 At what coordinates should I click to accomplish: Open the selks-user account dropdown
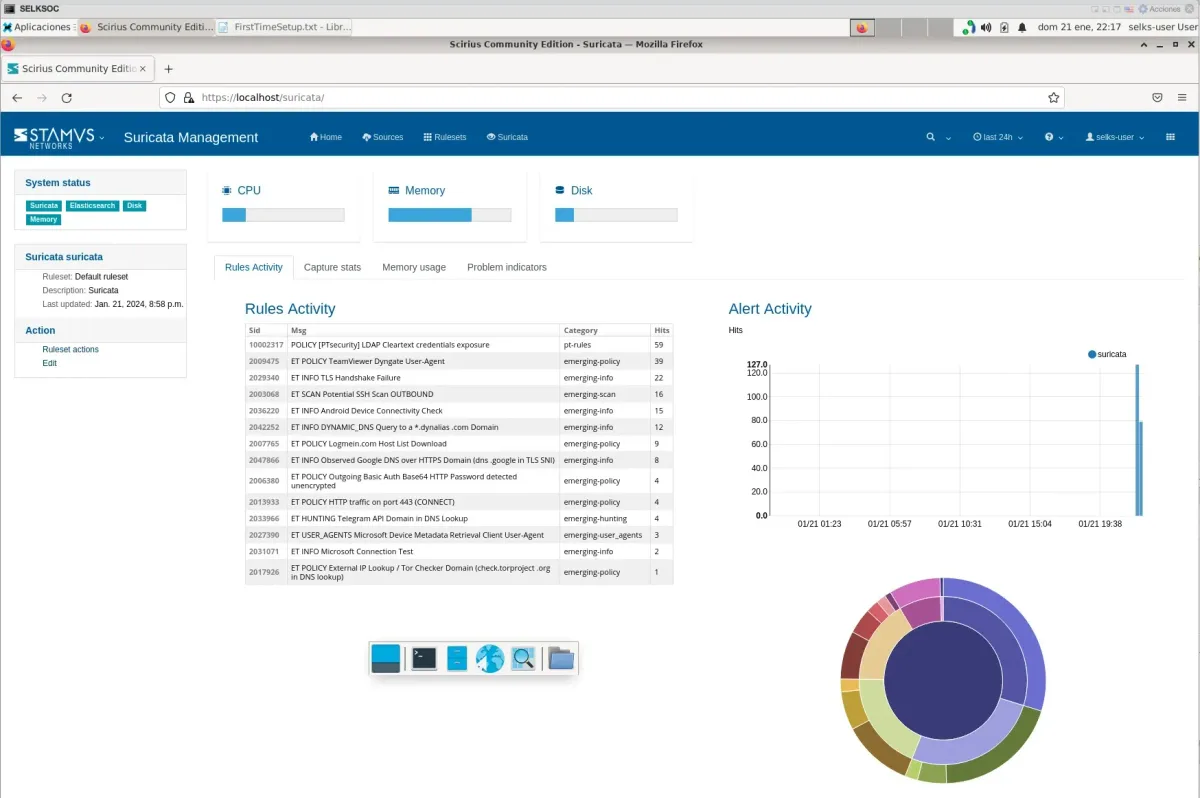click(x=1114, y=137)
